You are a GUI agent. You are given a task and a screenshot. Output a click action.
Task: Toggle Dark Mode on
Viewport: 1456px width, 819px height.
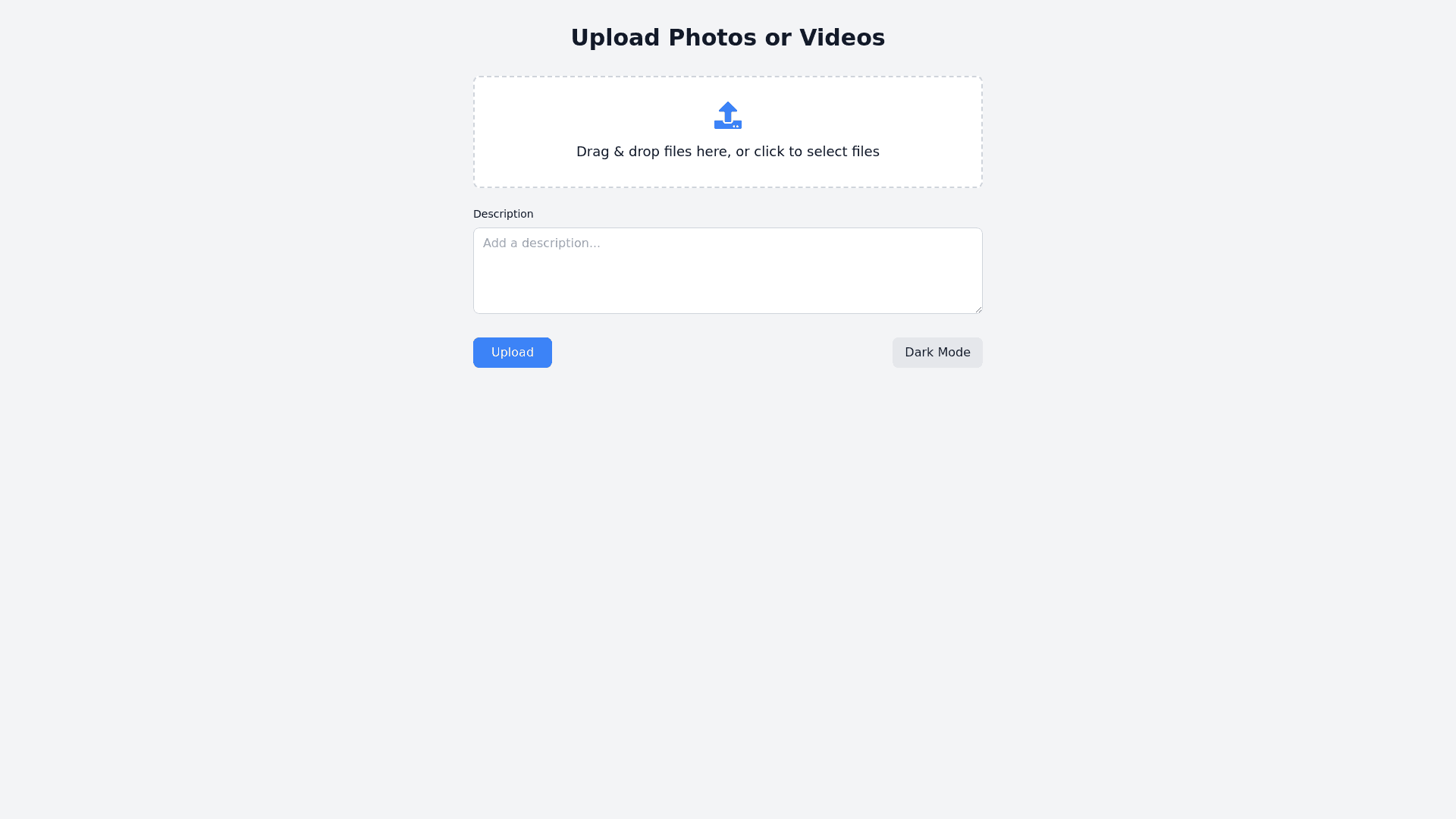pyautogui.click(x=937, y=353)
